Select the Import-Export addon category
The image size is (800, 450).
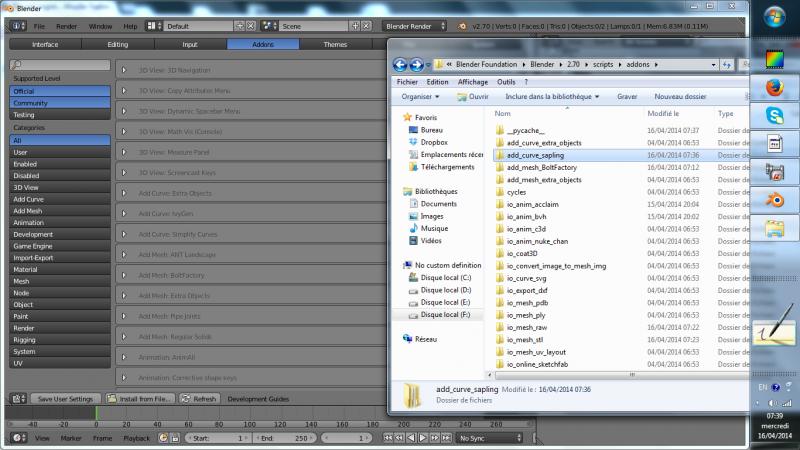pyautogui.click(x=60, y=258)
